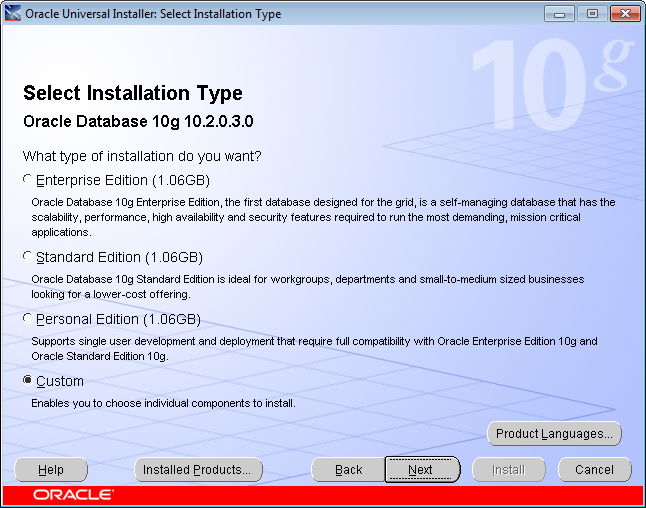Pick the Personal Edition radio button
The width and height of the screenshot is (646, 508).
point(28,318)
